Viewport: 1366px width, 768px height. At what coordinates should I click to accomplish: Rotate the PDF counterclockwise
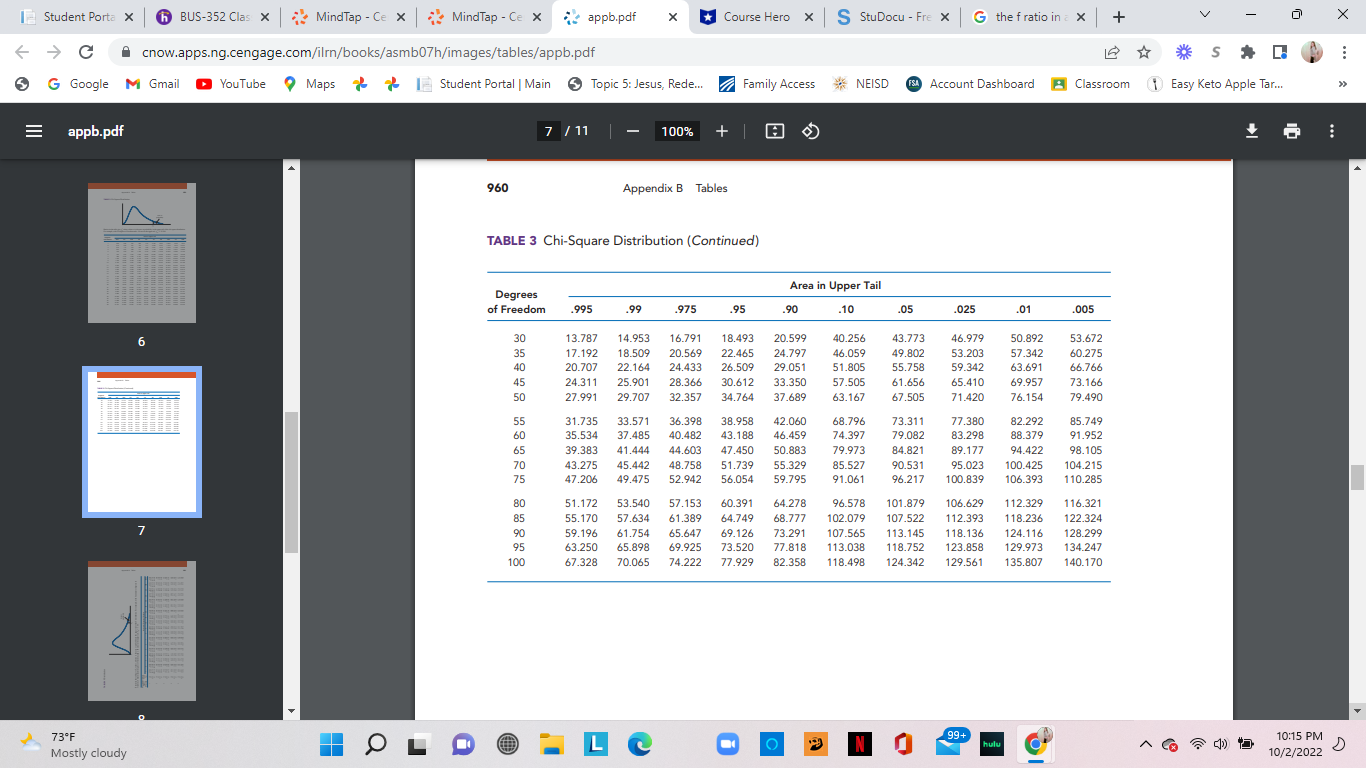pos(811,131)
